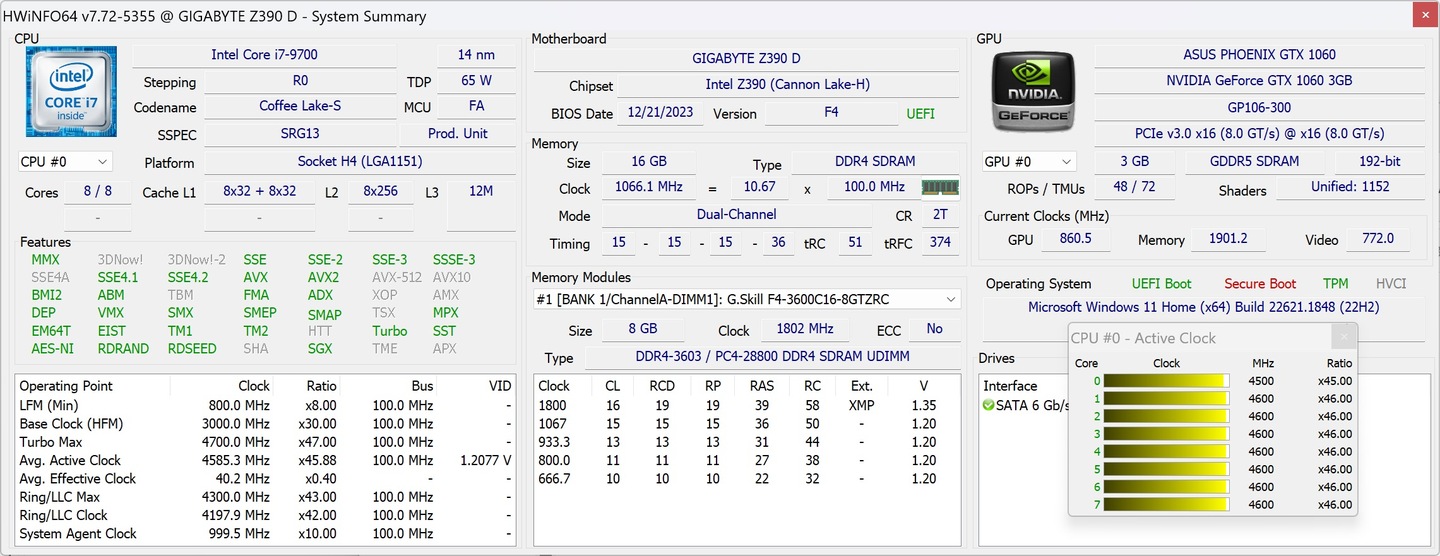The width and height of the screenshot is (1440, 556).
Task: Select the 933.3 clock timing row
Action: [746, 442]
